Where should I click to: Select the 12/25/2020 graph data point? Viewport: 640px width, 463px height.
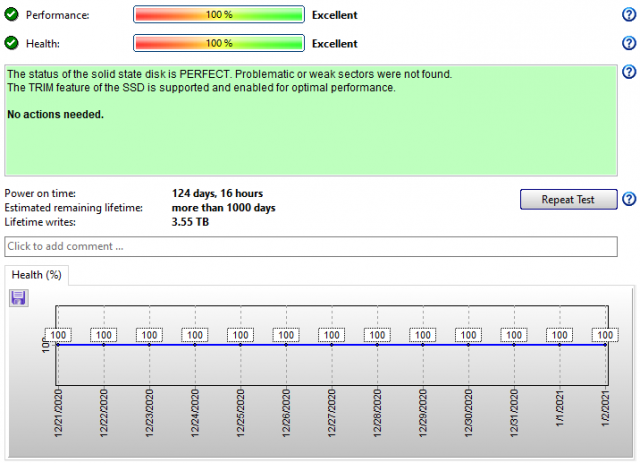(240, 345)
